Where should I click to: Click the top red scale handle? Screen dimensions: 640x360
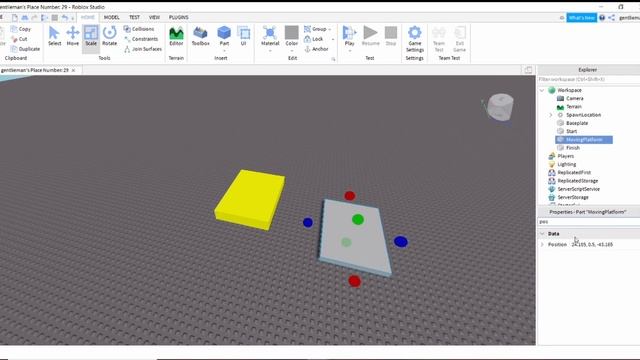349,196
